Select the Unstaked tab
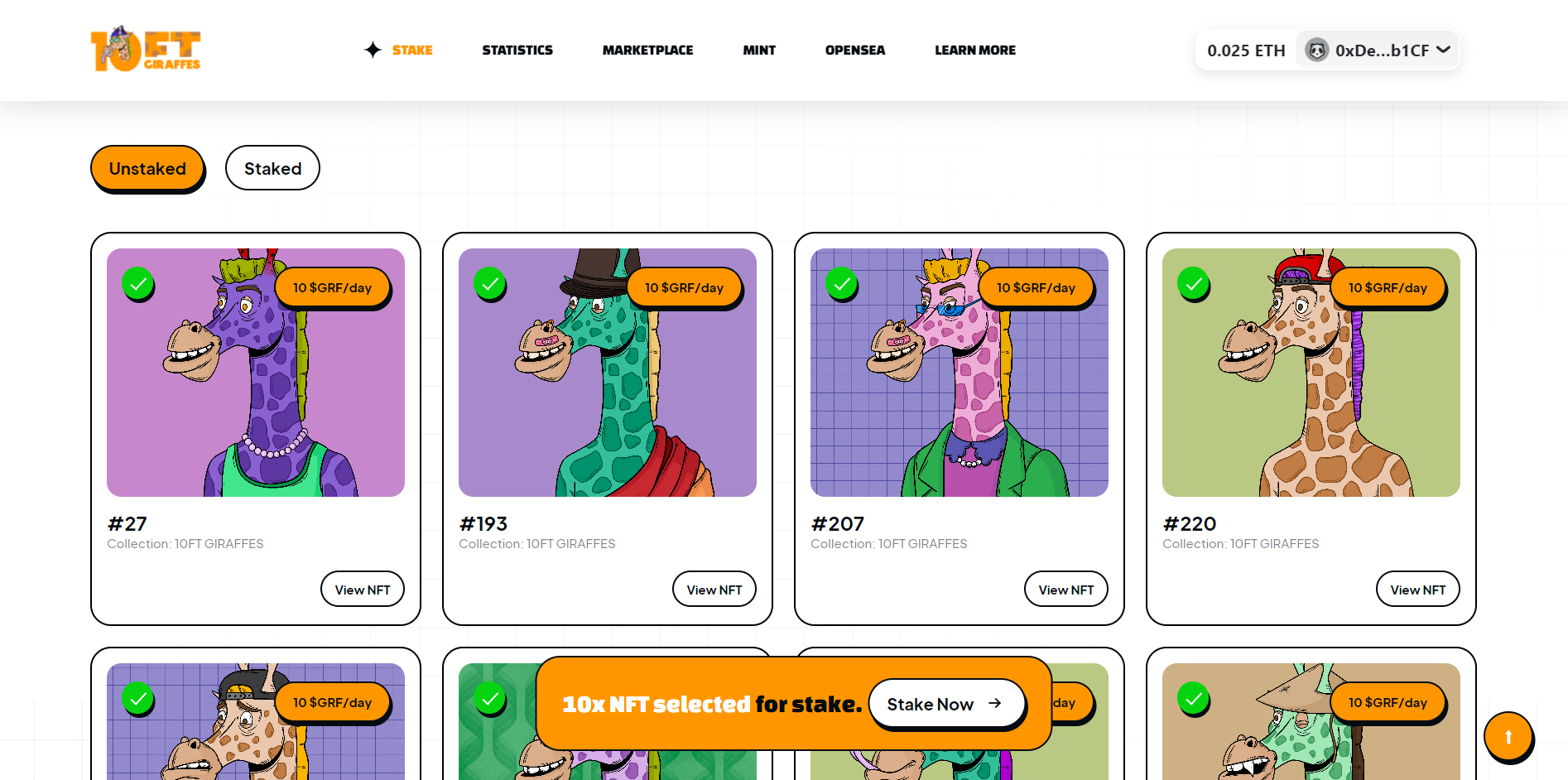1568x780 pixels. [x=147, y=168]
